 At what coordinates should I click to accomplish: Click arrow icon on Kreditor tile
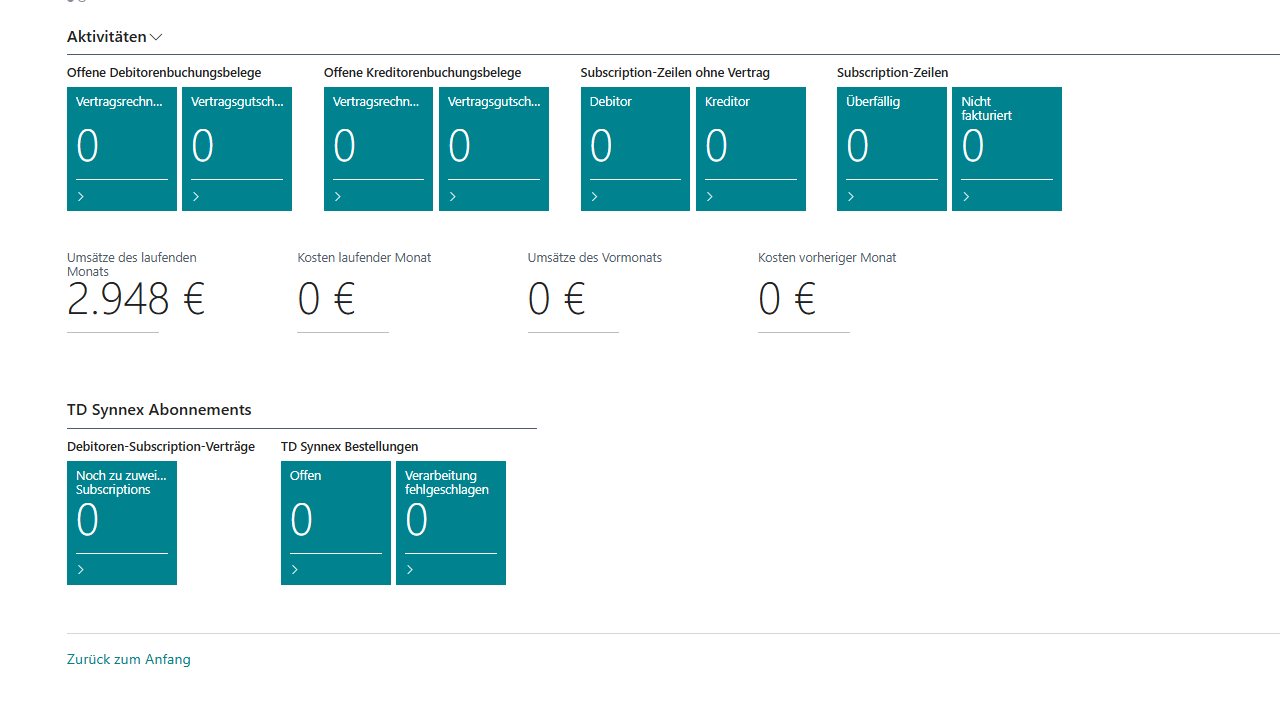(710, 197)
